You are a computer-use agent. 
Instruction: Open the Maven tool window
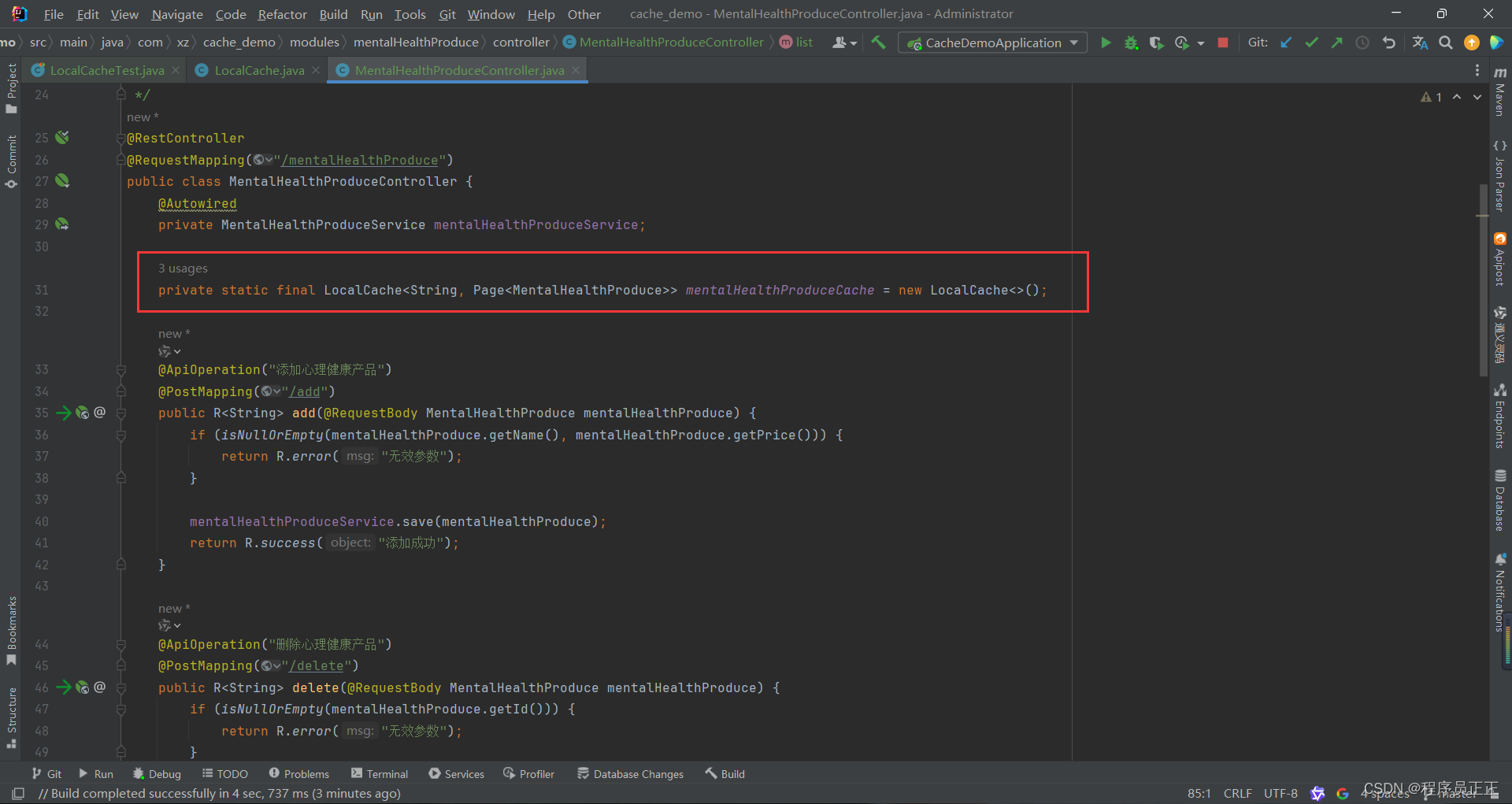[1499, 91]
